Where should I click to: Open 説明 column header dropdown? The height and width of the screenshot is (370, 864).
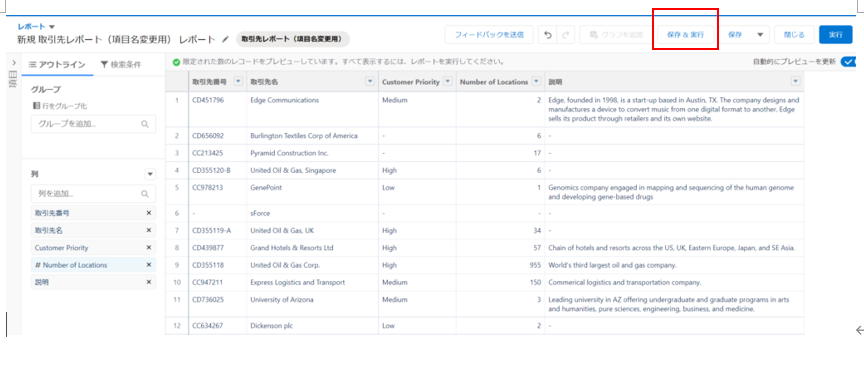[795, 82]
